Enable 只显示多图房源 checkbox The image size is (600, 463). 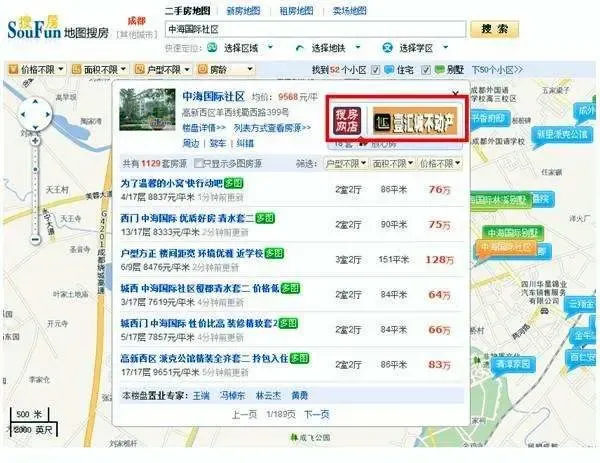click(198, 164)
